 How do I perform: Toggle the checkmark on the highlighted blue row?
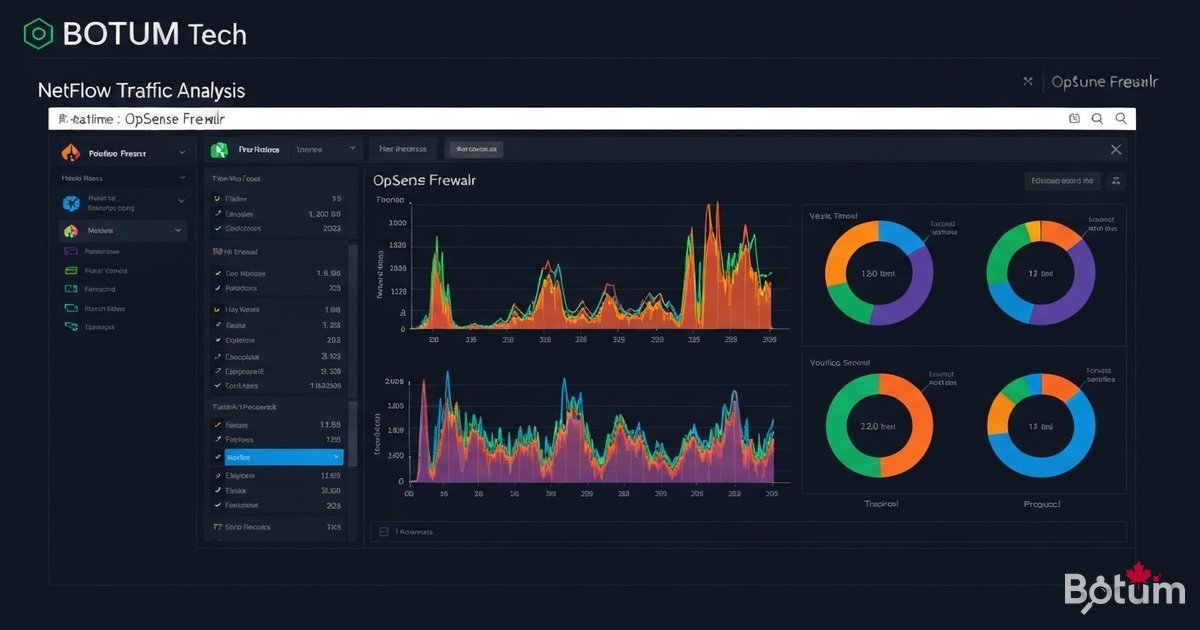tap(218, 457)
